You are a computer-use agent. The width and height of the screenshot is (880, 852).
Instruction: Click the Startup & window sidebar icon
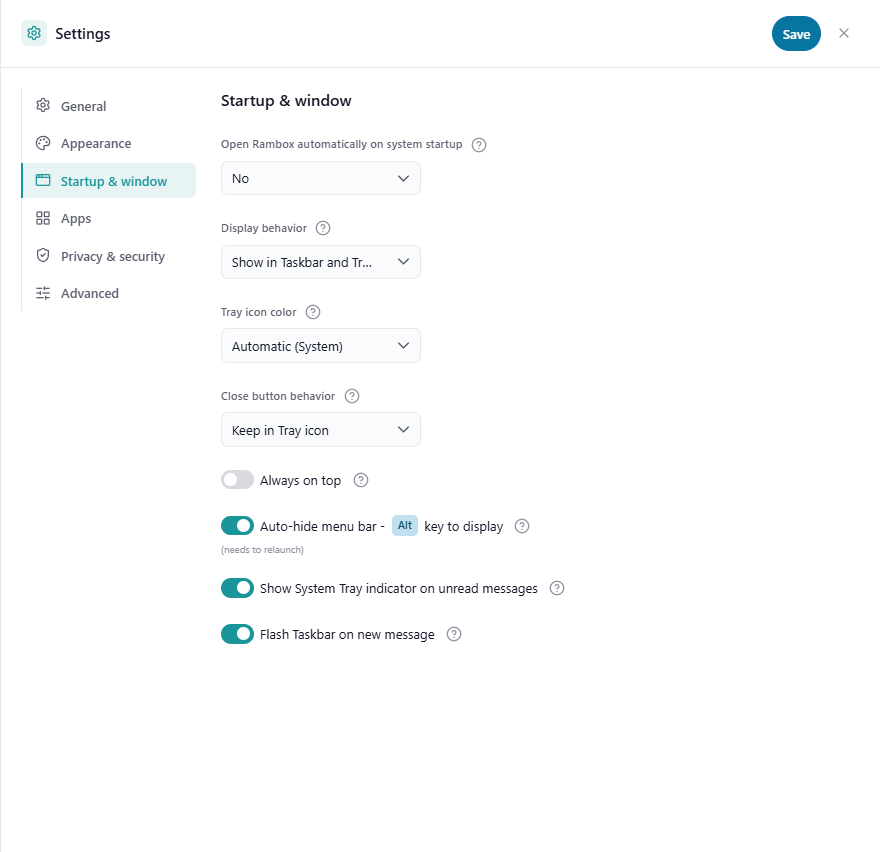(x=43, y=180)
